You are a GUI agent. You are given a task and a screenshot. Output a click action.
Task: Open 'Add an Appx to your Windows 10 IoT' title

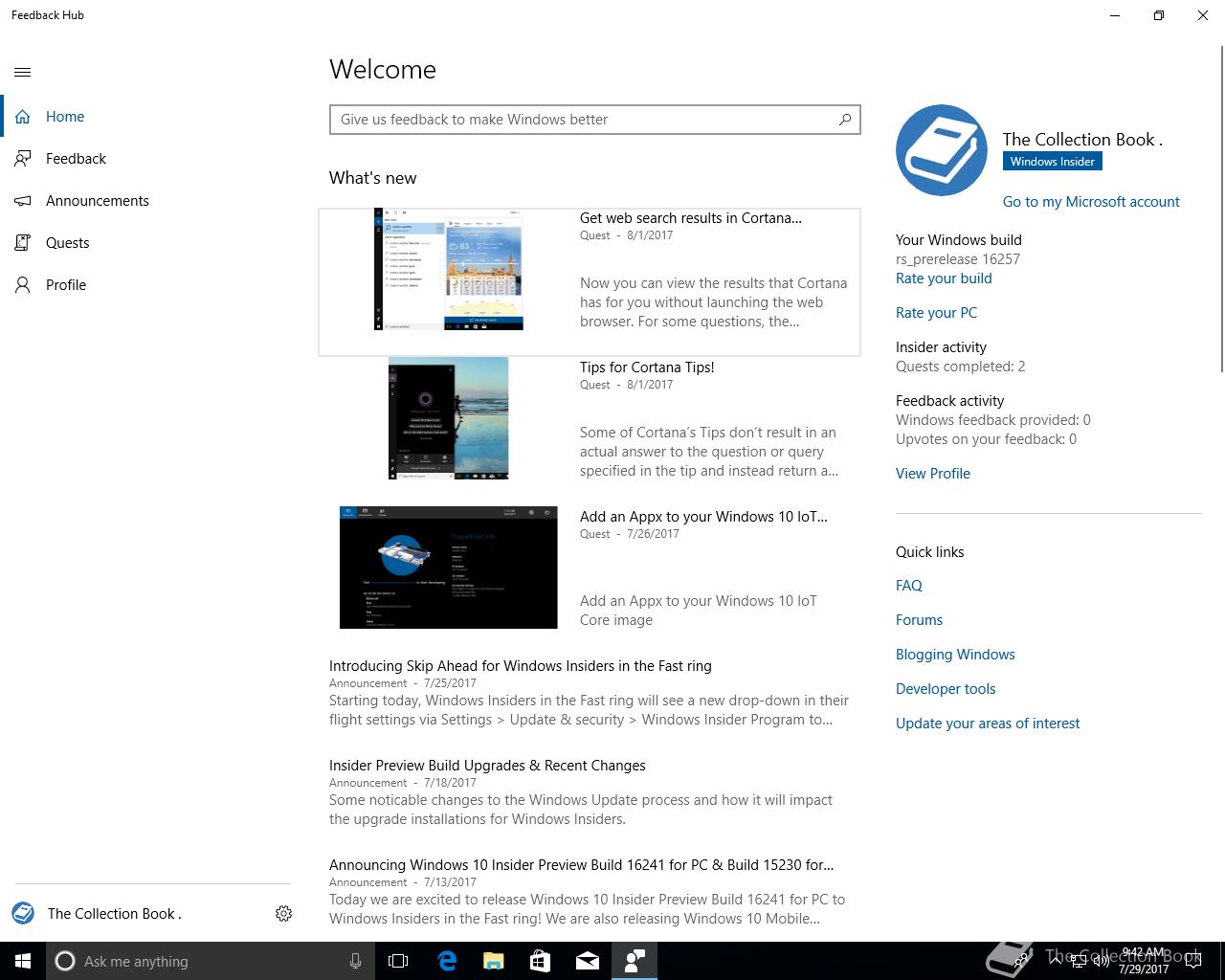tap(703, 517)
